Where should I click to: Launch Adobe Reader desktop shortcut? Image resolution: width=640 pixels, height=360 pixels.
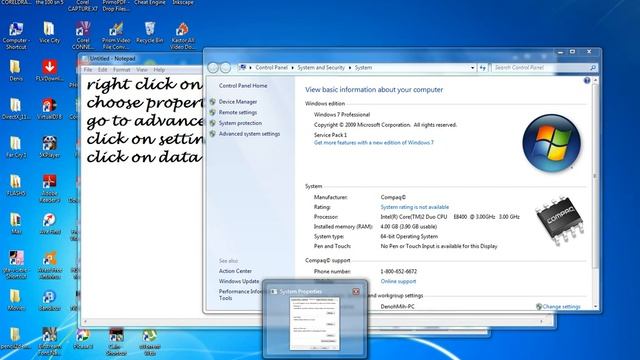[x=49, y=188]
